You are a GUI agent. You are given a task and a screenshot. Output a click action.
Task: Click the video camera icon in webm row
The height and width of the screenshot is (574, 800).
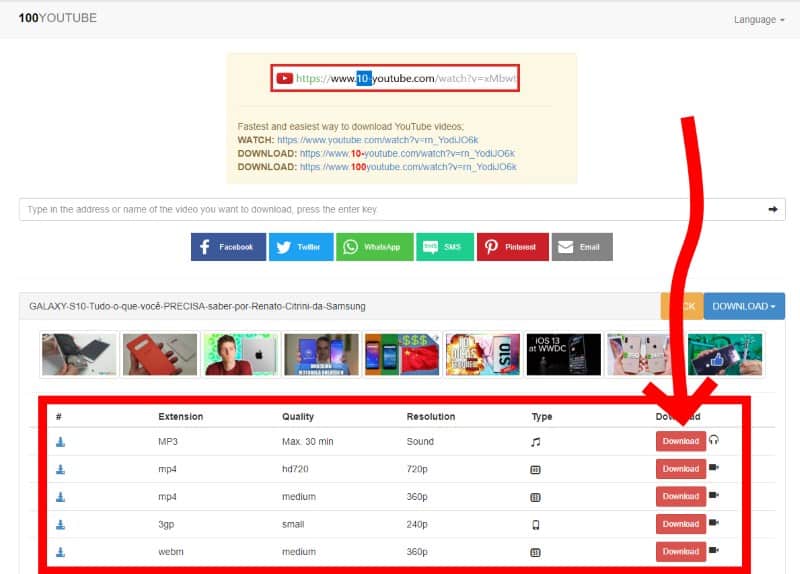click(x=714, y=550)
